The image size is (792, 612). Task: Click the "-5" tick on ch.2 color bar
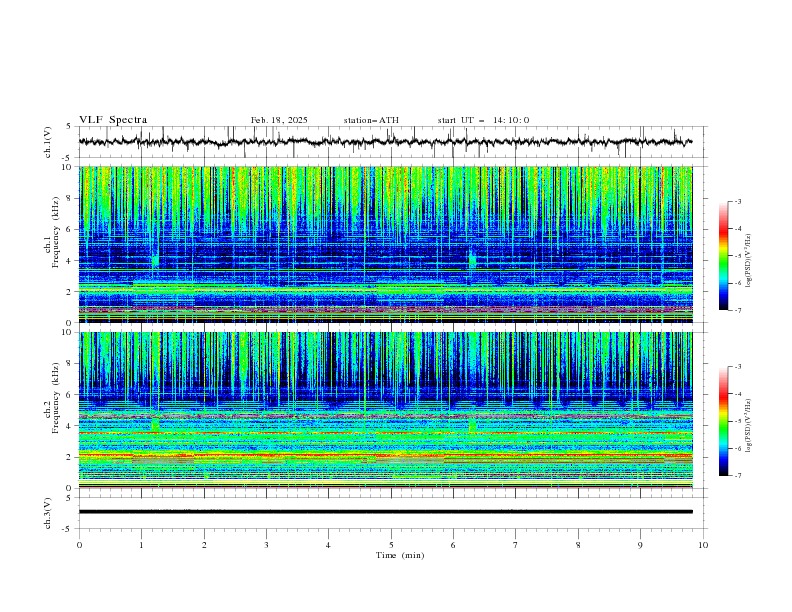click(x=737, y=421)
